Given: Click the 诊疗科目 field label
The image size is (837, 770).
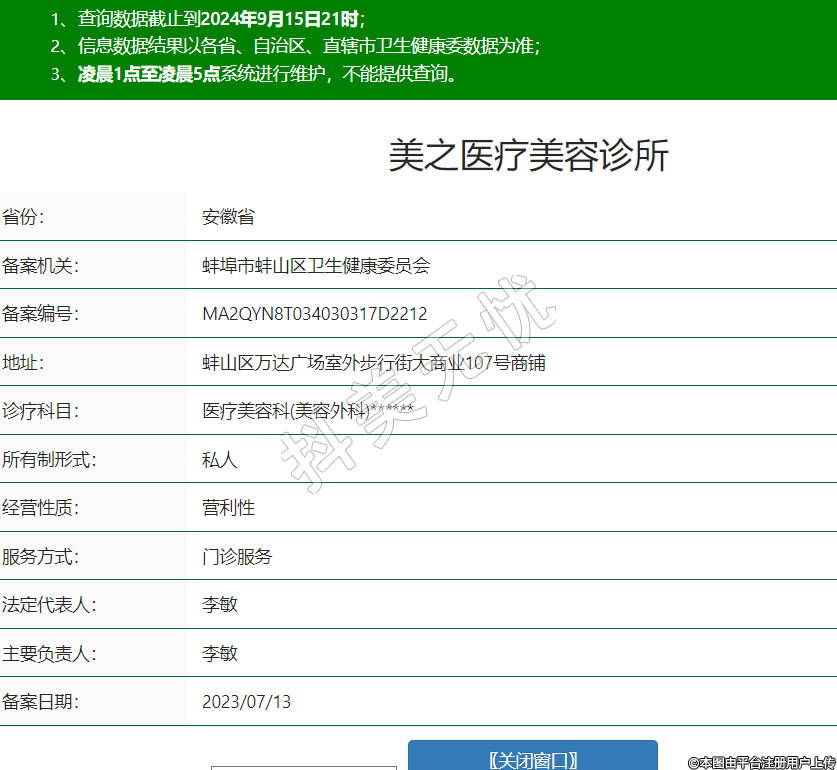Looking at the screenshot, I should 40,411.
